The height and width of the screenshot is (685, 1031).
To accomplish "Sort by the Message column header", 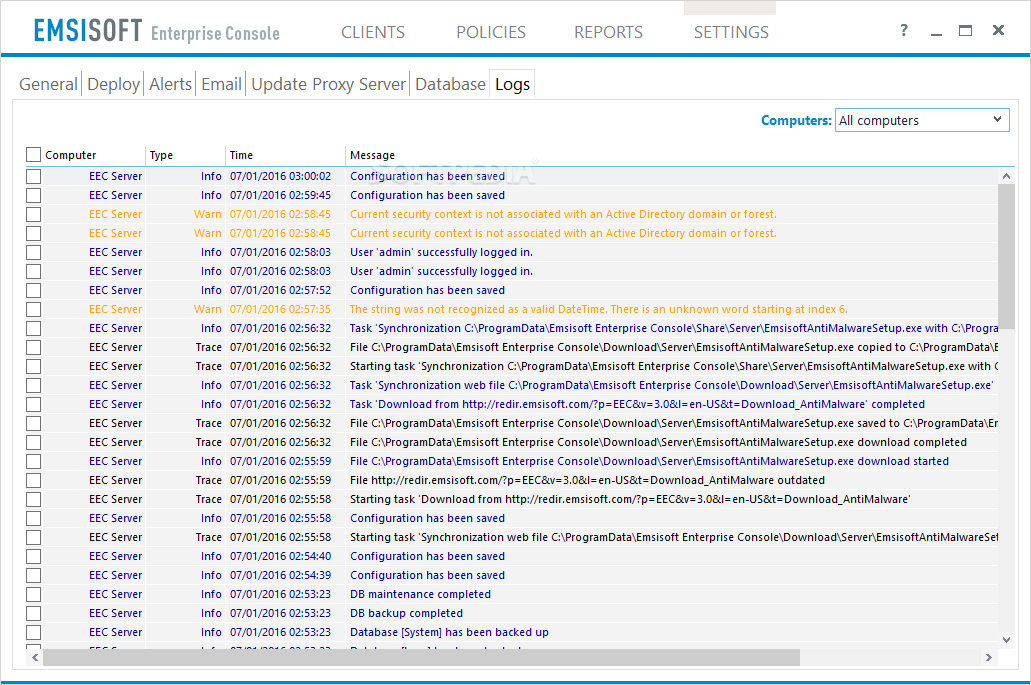I will point(372,155).
